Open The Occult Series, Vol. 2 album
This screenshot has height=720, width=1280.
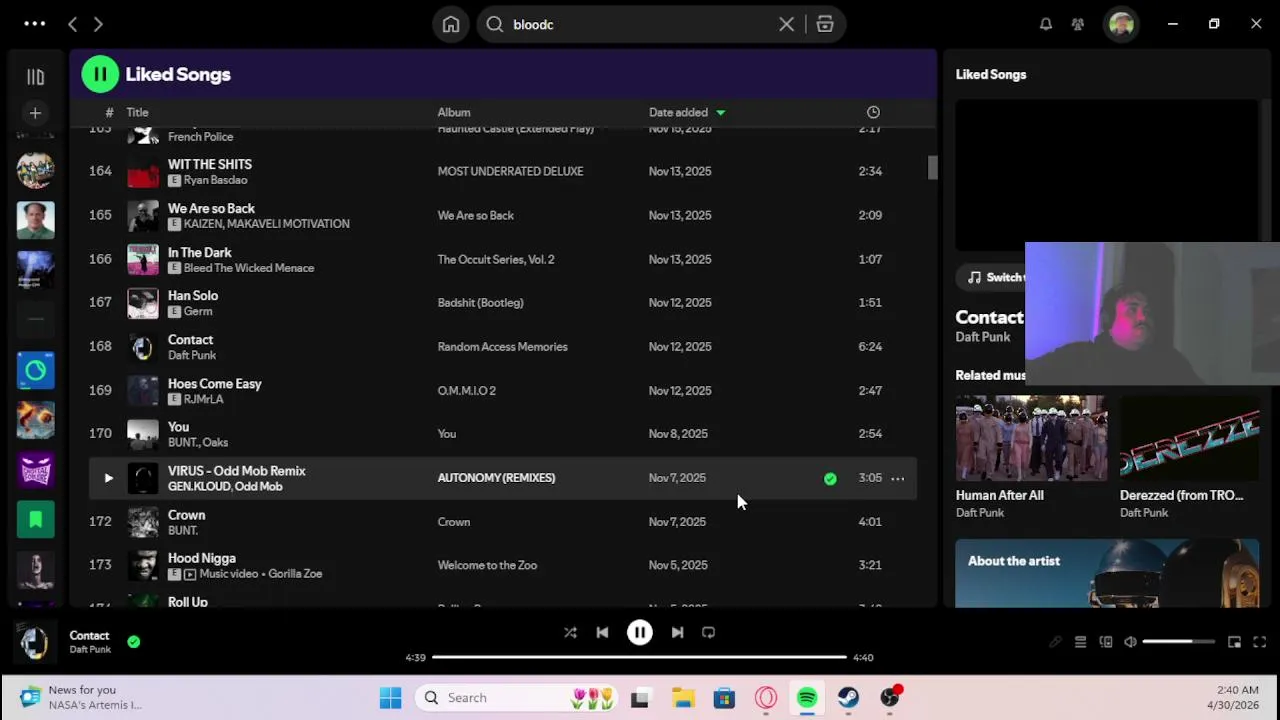[x=496, y=259]
